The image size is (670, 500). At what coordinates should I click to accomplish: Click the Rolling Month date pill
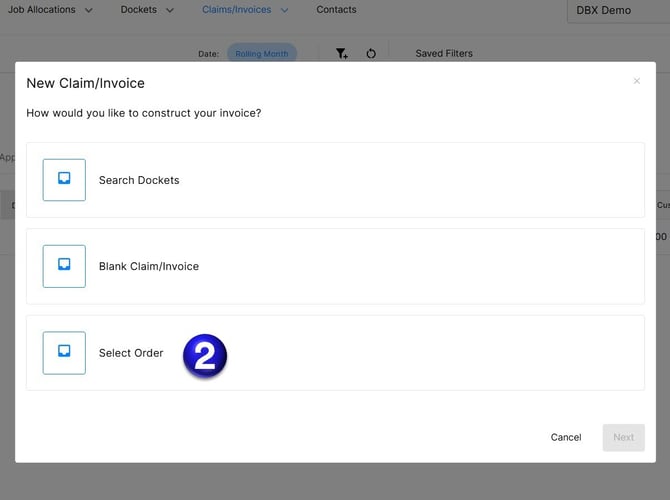point(262,54)
